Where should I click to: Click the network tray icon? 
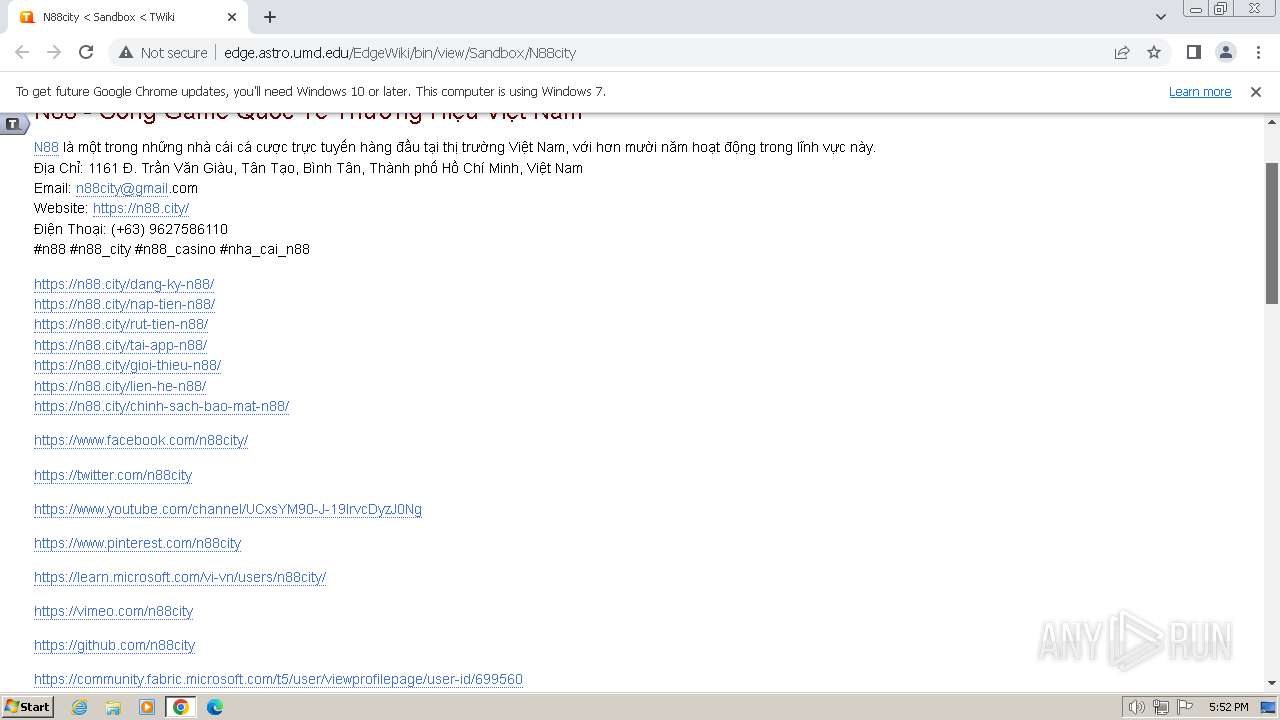coord(1160,707)
